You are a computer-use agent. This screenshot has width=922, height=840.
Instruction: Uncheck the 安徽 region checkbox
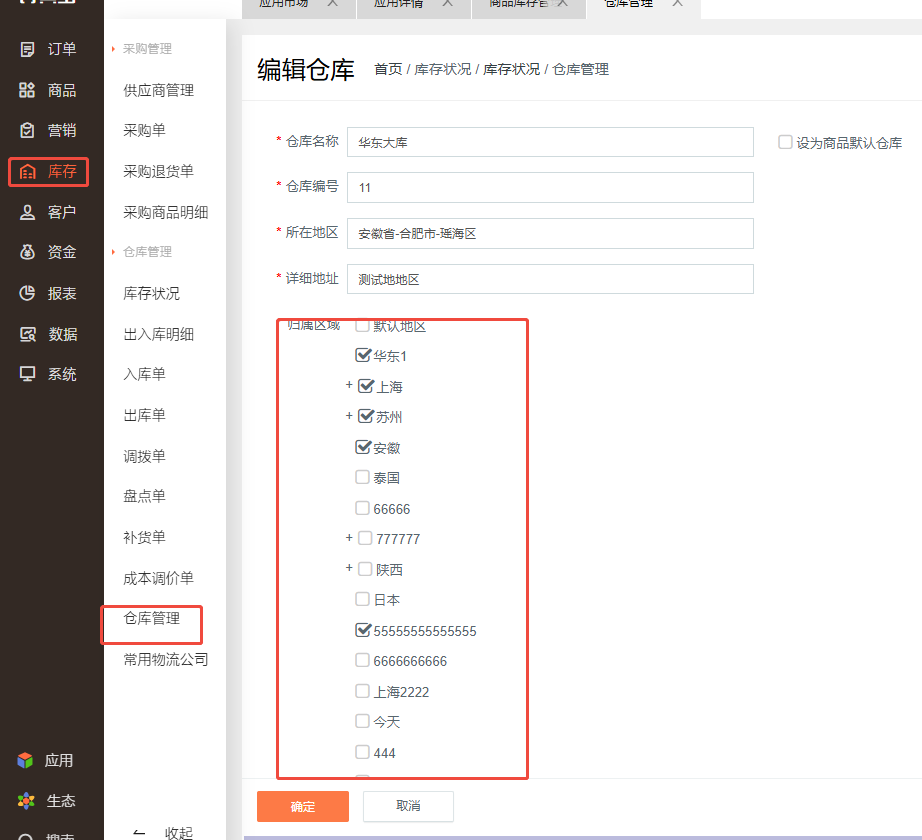tap(363, 447)
